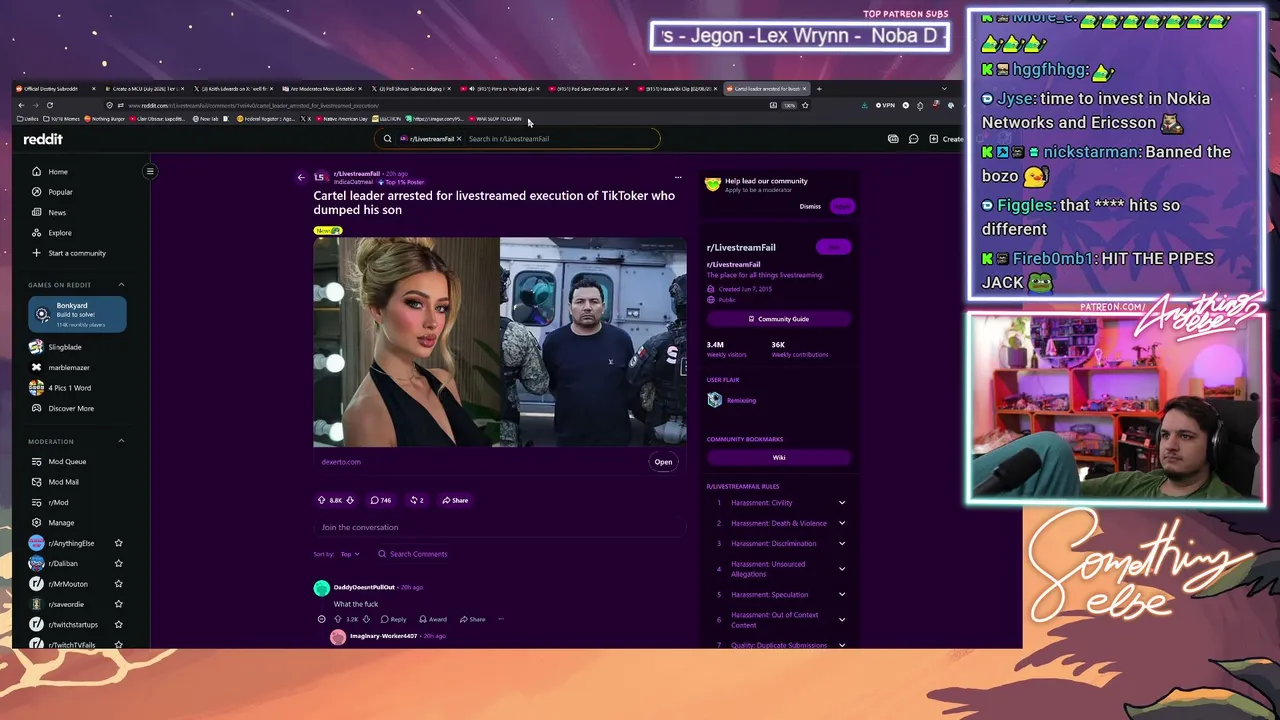Viewport: 1280px width, 720px height.
Task: Click Discover More games
Action: click(x=71, y=408)
